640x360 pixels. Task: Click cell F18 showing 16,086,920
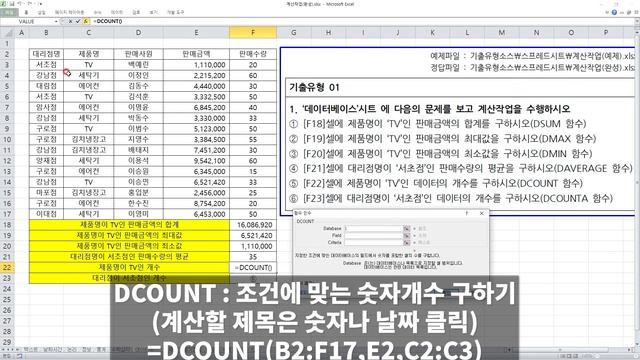(x=253, y=225)
